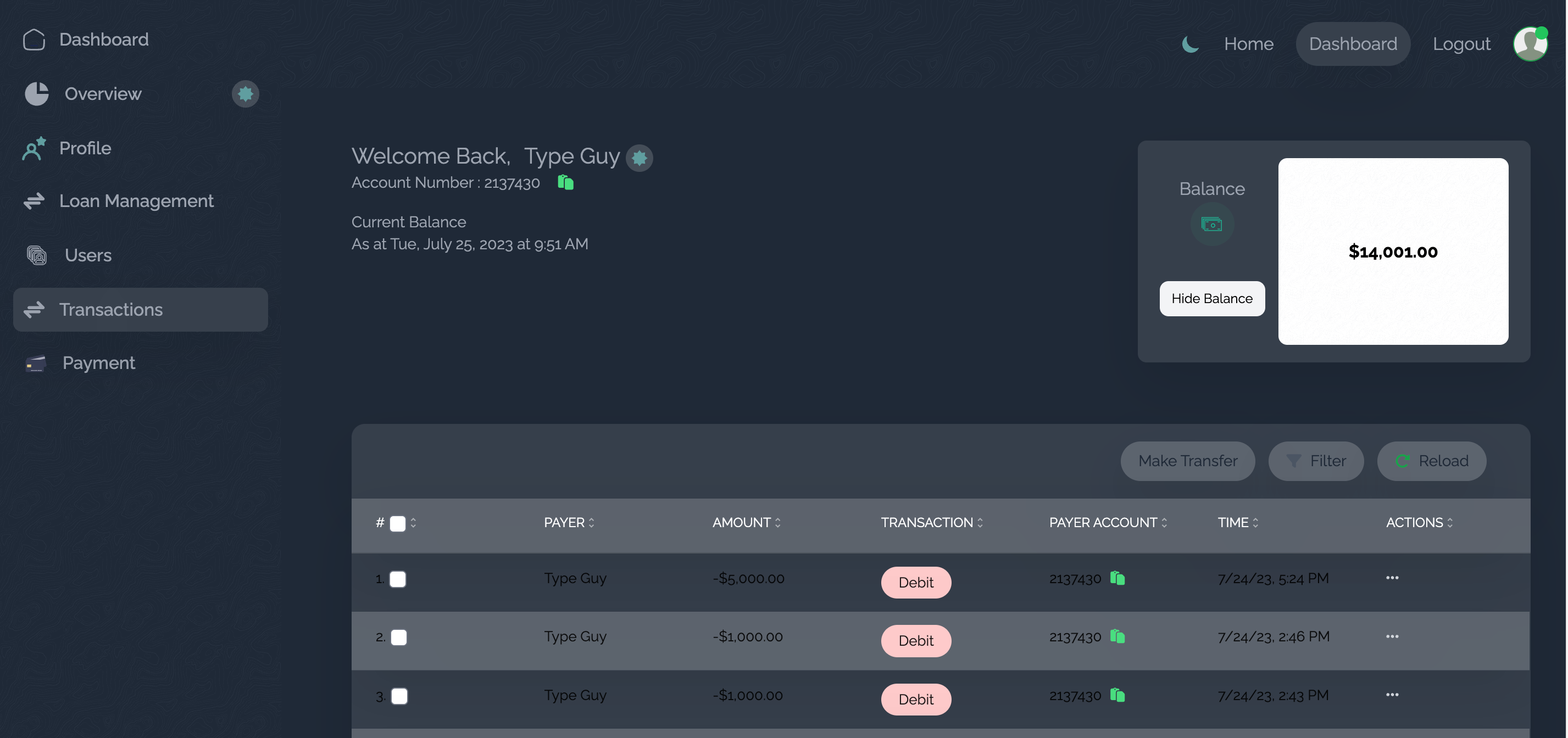
Task: Click the Filter button
Action: tap(1315, 461)
